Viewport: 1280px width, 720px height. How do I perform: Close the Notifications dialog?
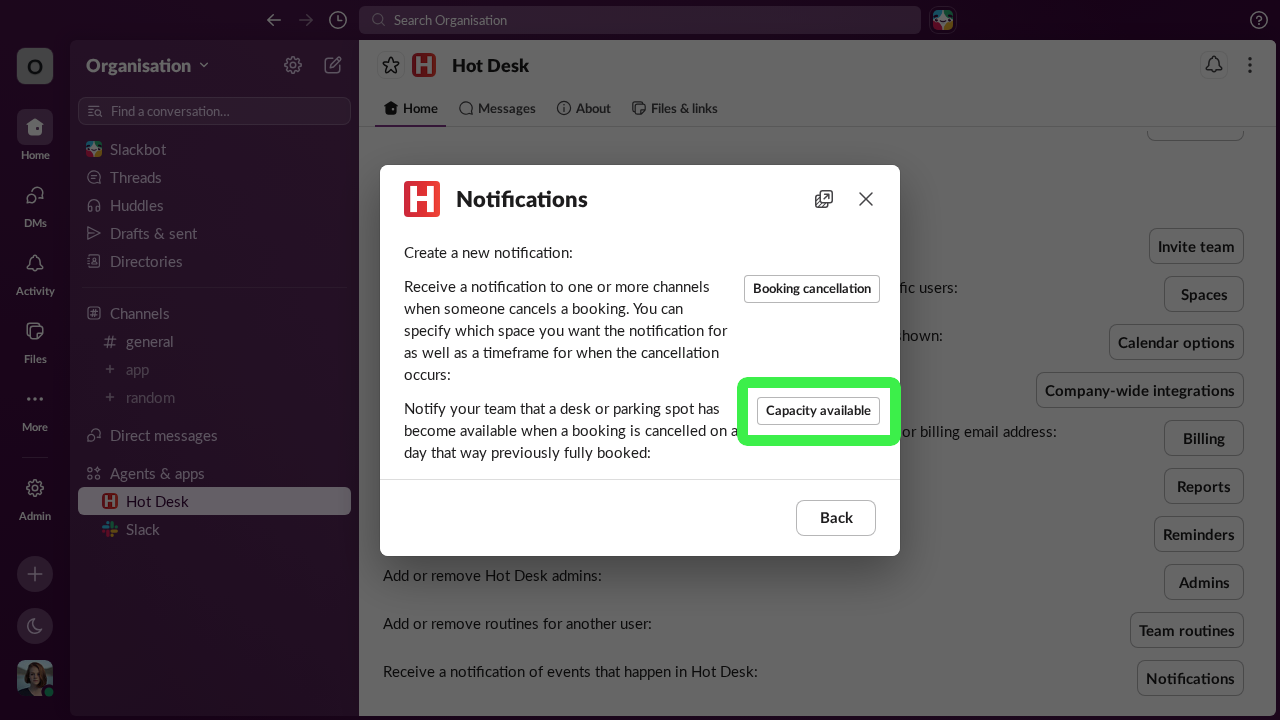click(x=866, y=199)
